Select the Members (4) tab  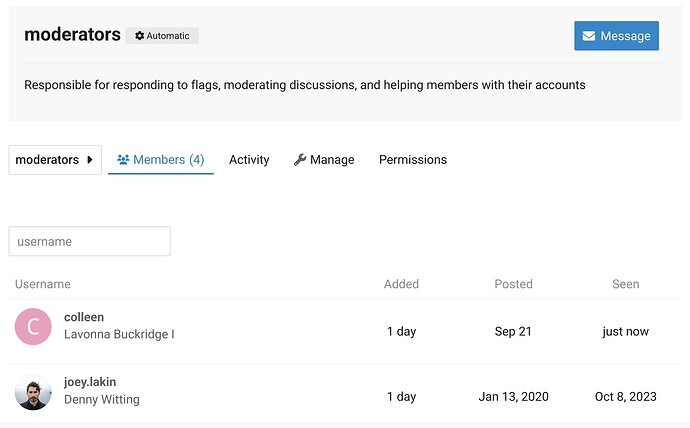point(161,160)
